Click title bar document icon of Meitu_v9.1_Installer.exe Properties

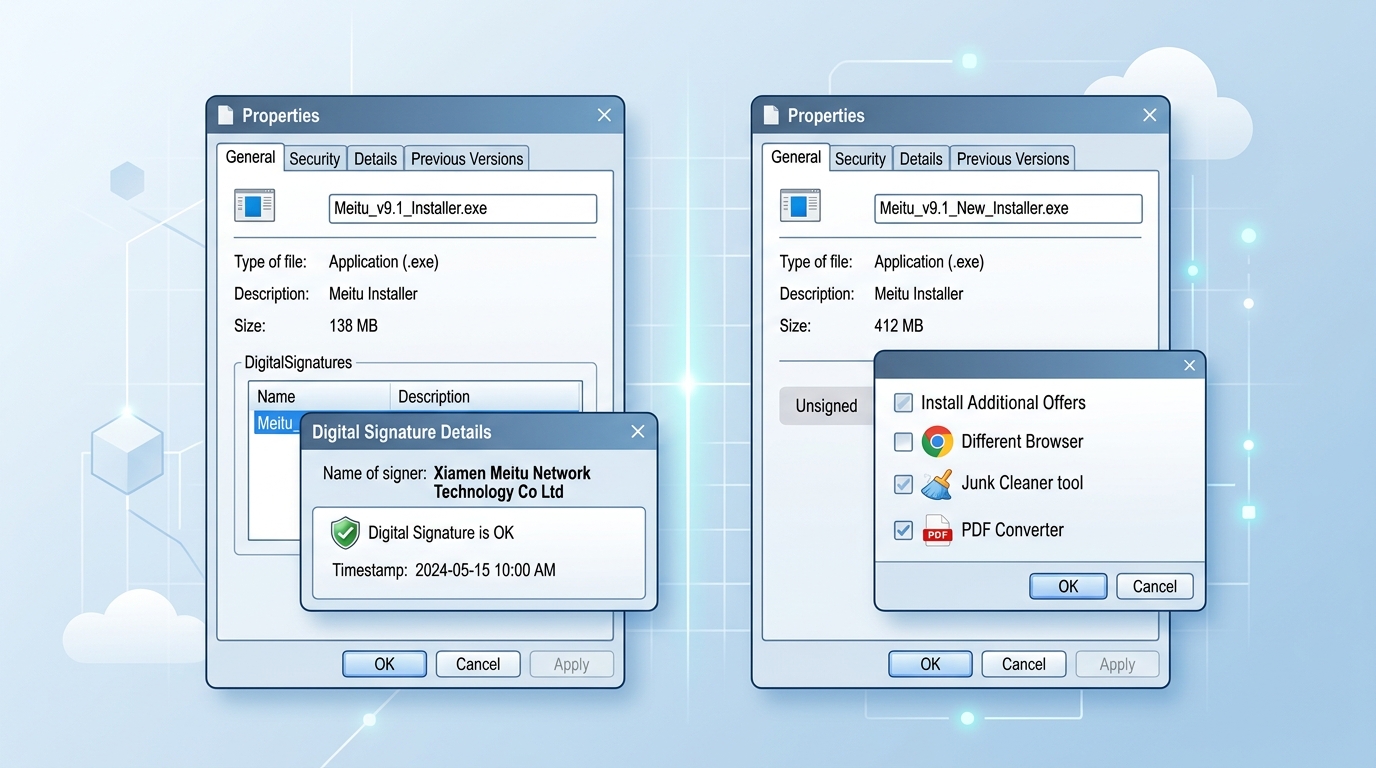[225, 115]
